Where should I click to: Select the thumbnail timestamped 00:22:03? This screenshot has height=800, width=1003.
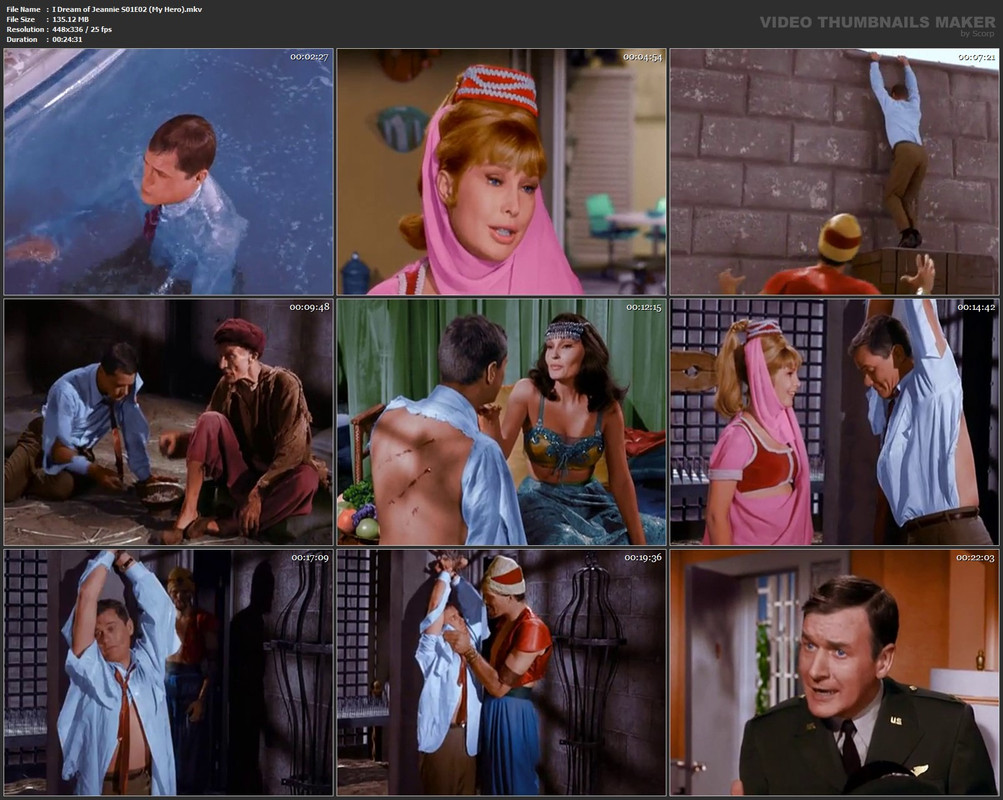coord(834,672)
